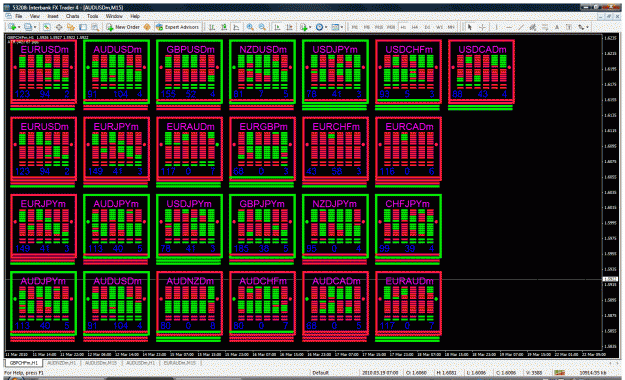625x380 pixels.
Task: Click the USDCADm panel label
Action: tap(482, 50)
